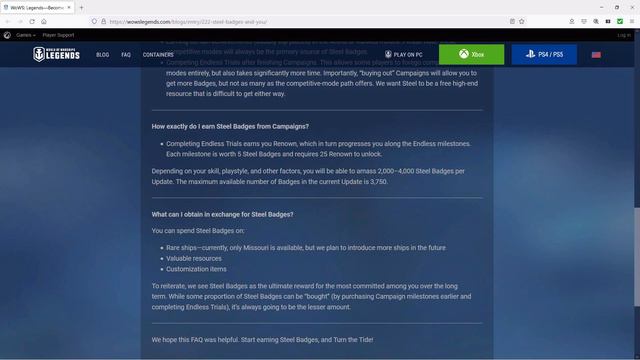The height and width of the screenshot is (360, 640).
Task: Close the WoWS Legends tab
Action: pos(69,7)
